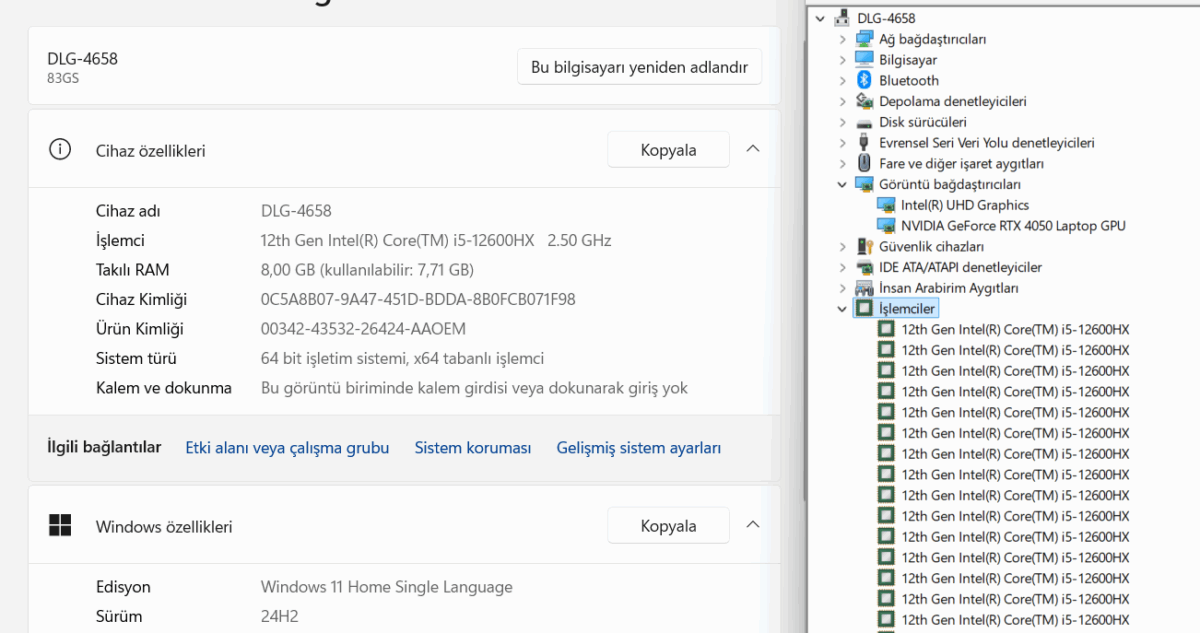The width and height of the screenshot is (1200, 633).
Task: Click the DLG-4658 computer root icon
Action: tap(842, 18)
